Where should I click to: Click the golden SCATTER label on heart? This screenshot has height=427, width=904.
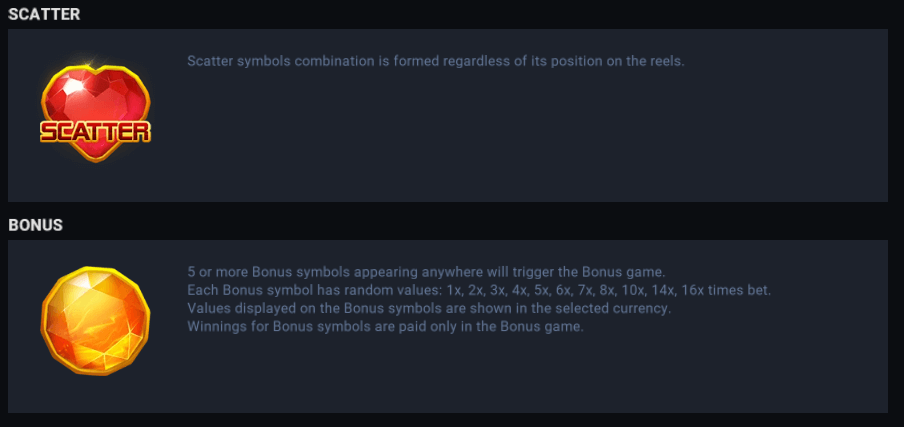coord(95,131)
